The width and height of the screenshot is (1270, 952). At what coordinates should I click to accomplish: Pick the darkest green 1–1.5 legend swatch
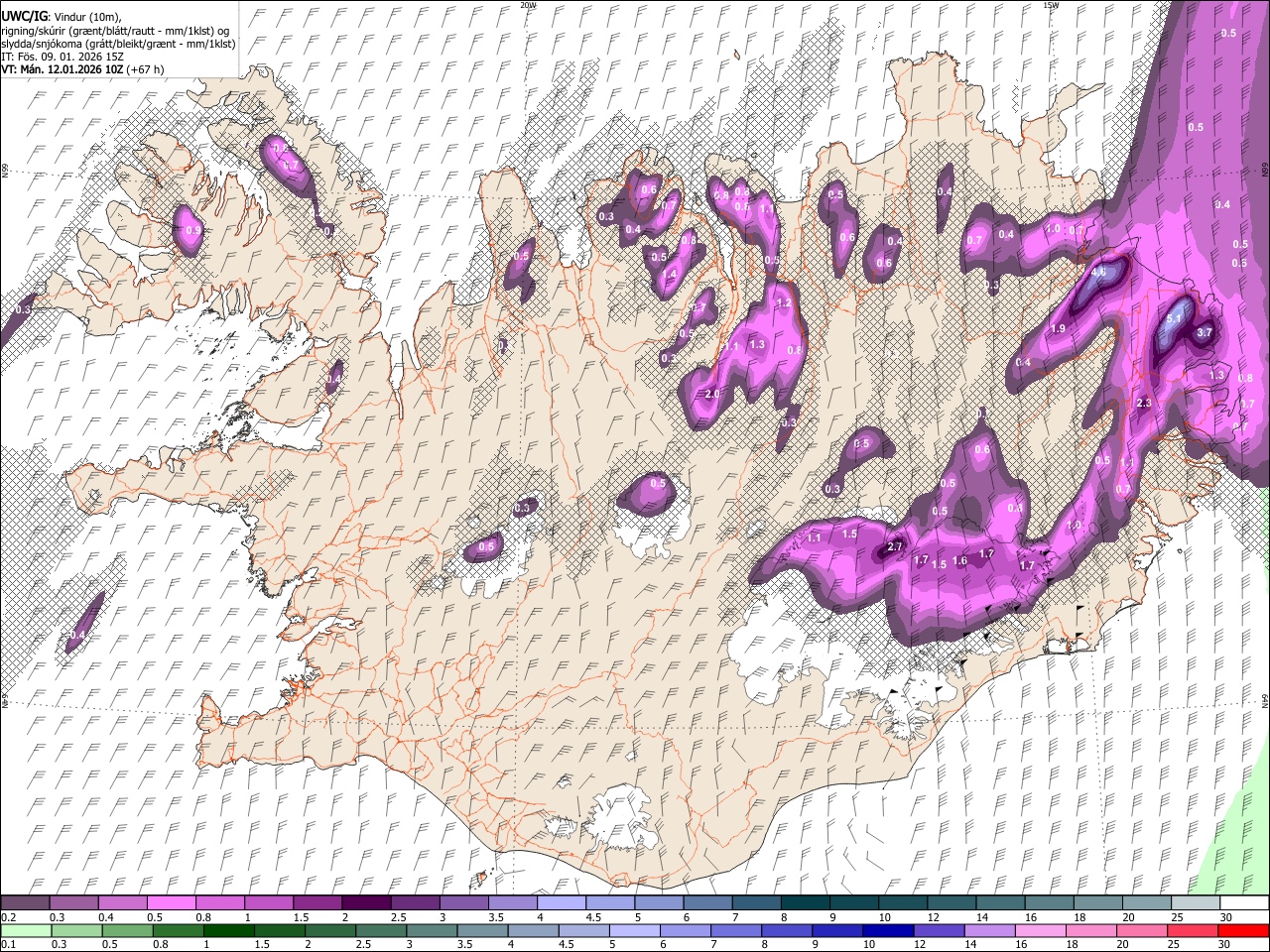(229, 930)
